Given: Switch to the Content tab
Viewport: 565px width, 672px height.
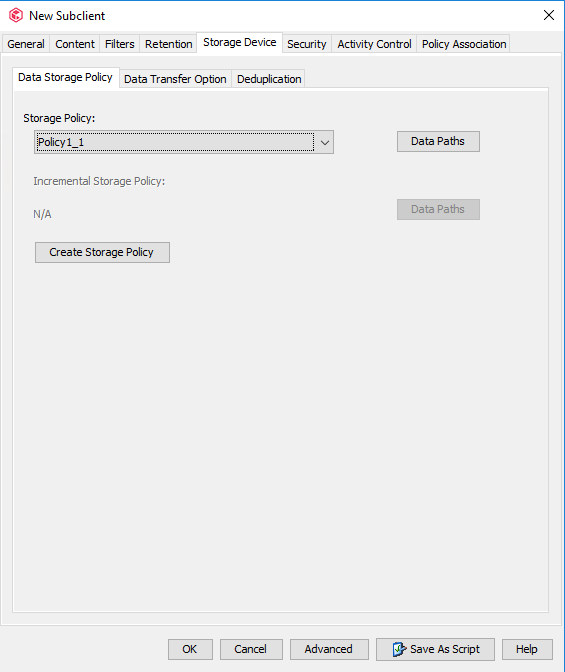Looking at the screenshot, I should pyautogui.click(x=75, y=44).
